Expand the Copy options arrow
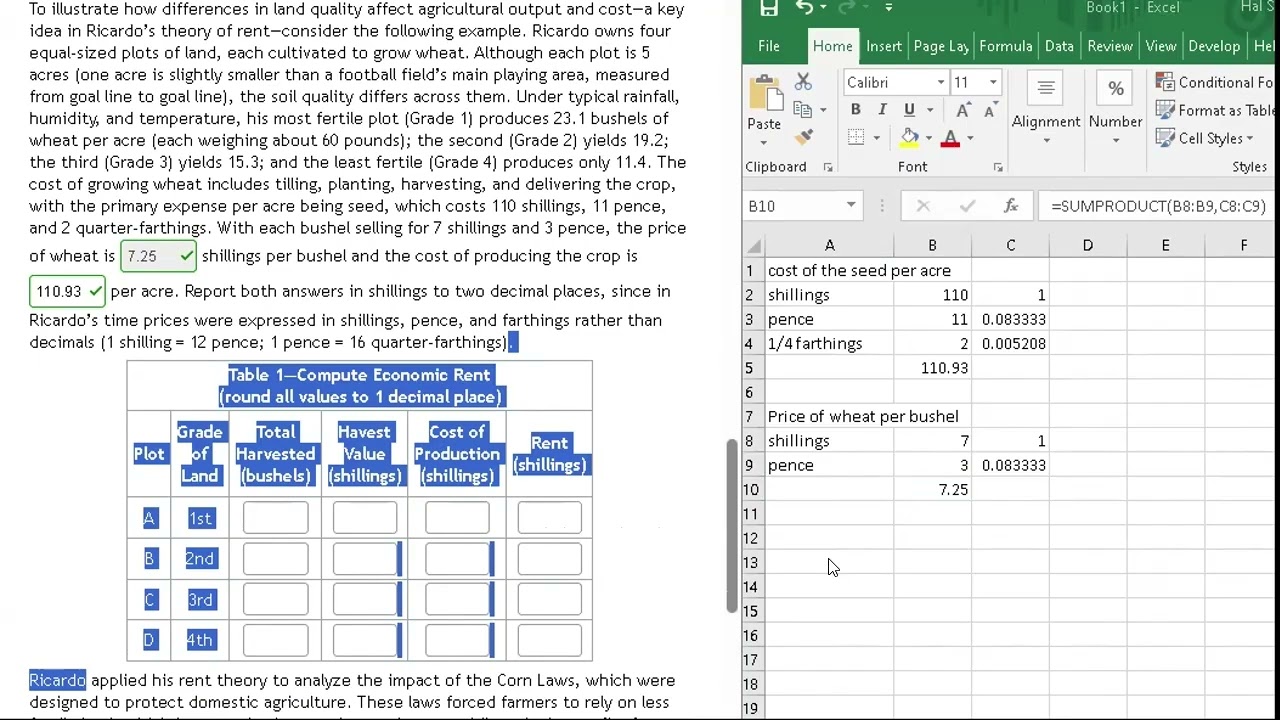This screenshot has height=720, width=1280. pyautogui.click(x=823, y=109)
